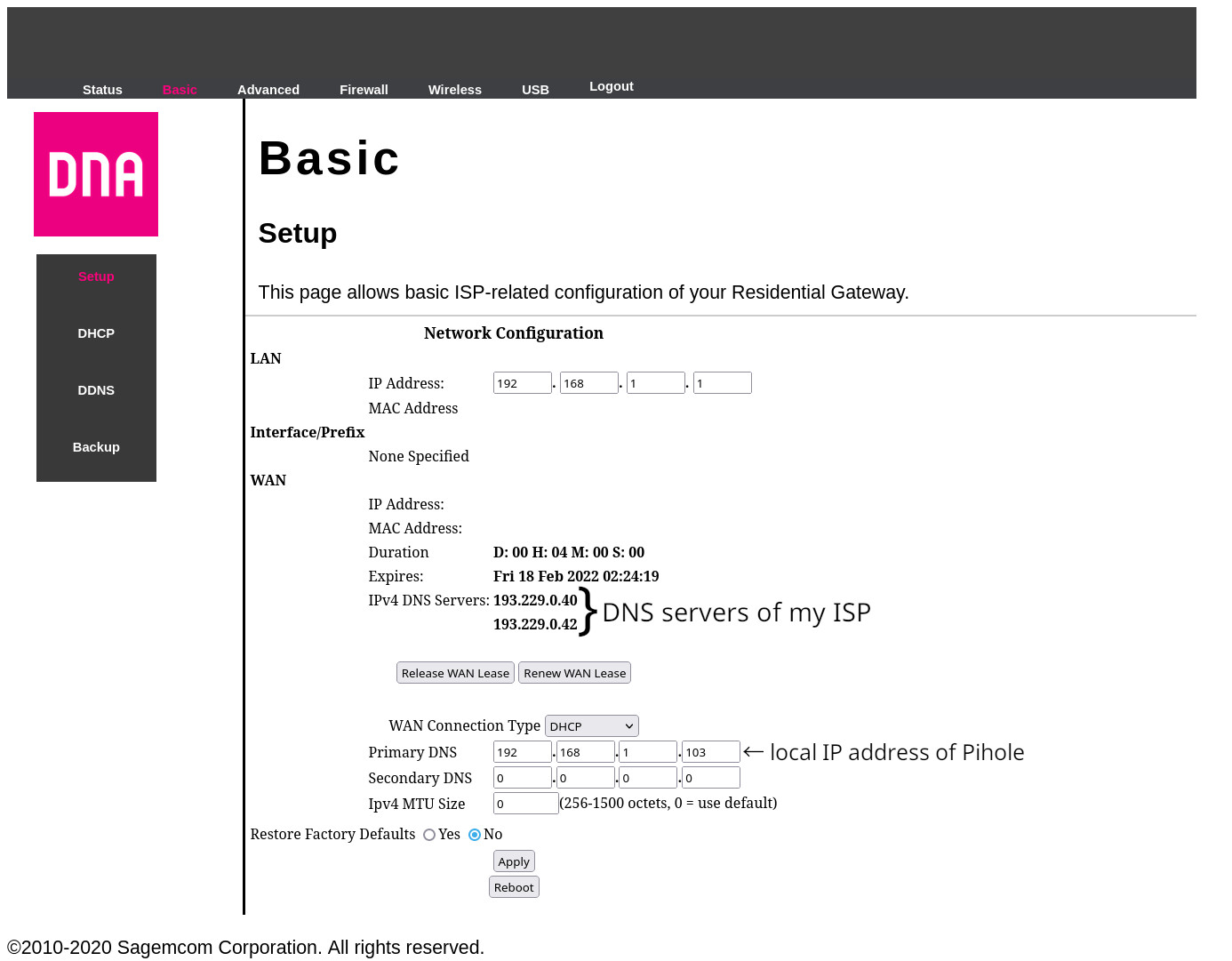Click the DNA logo image

(x=96, y=174)
